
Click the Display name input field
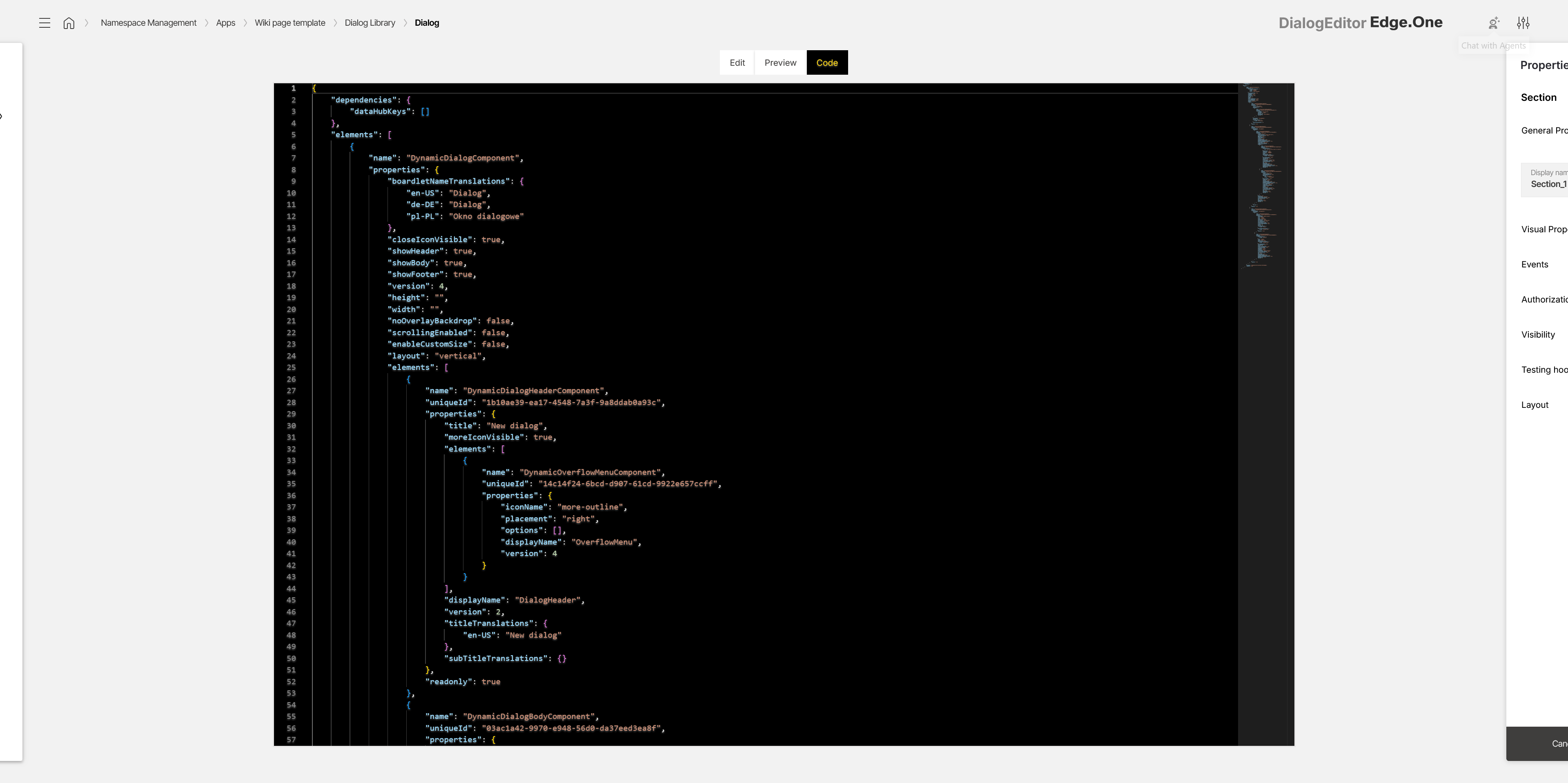1544,180
